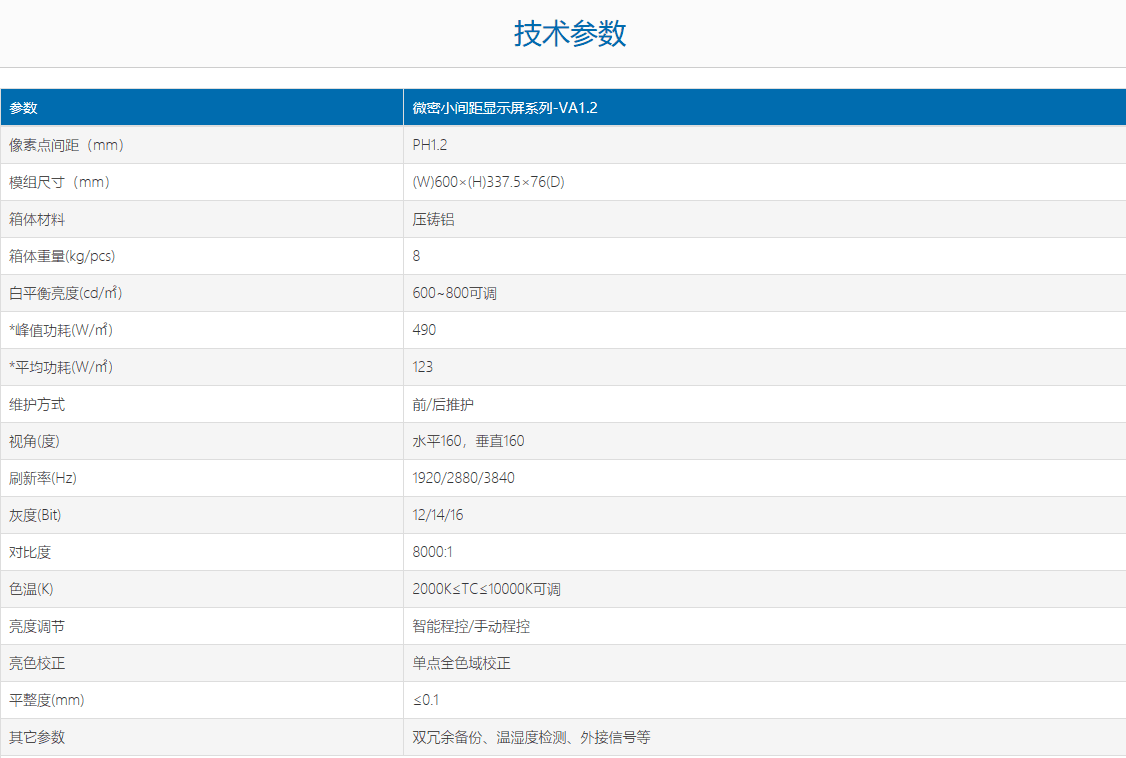The height and width of the screenshot is (758, 1126).
Task: Select the *峰值功耗(W/㎡) row label
Action: [x=62, y=330]
